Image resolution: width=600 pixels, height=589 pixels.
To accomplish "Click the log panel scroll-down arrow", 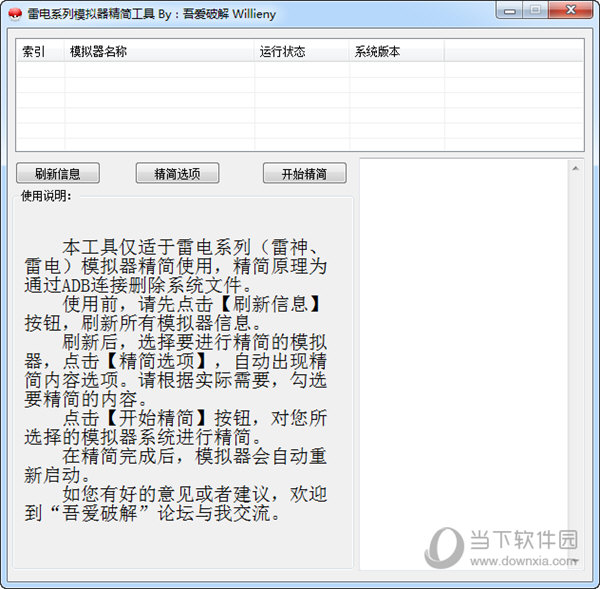I will coord(576,561).
